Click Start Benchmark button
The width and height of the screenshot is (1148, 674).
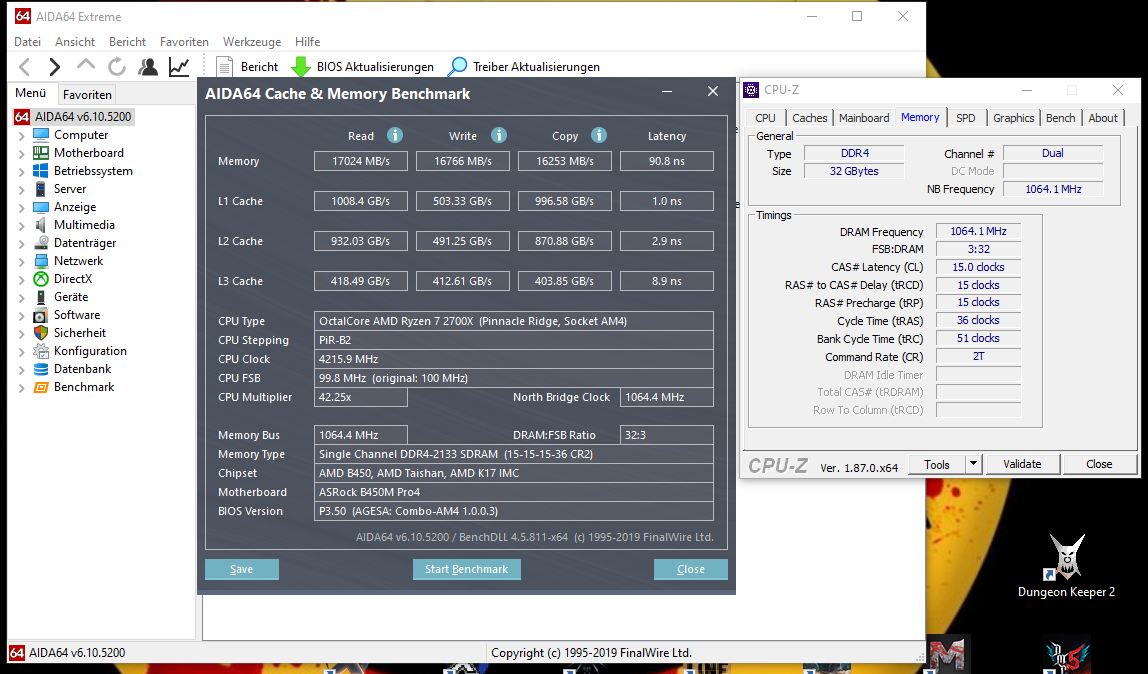pos(466,569)
